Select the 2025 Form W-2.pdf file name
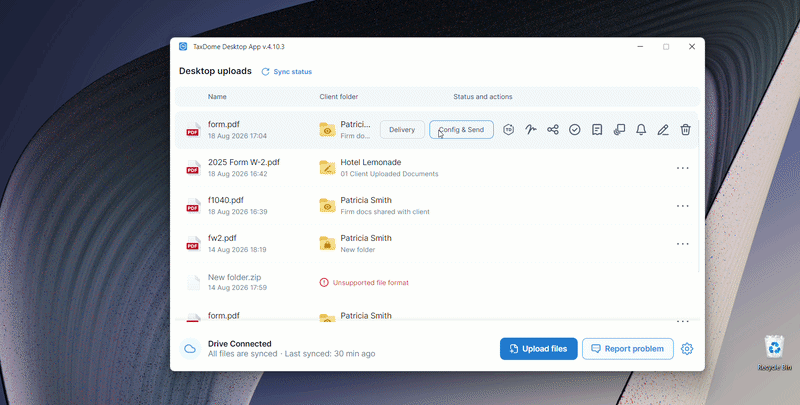 (x=244, y=162)
